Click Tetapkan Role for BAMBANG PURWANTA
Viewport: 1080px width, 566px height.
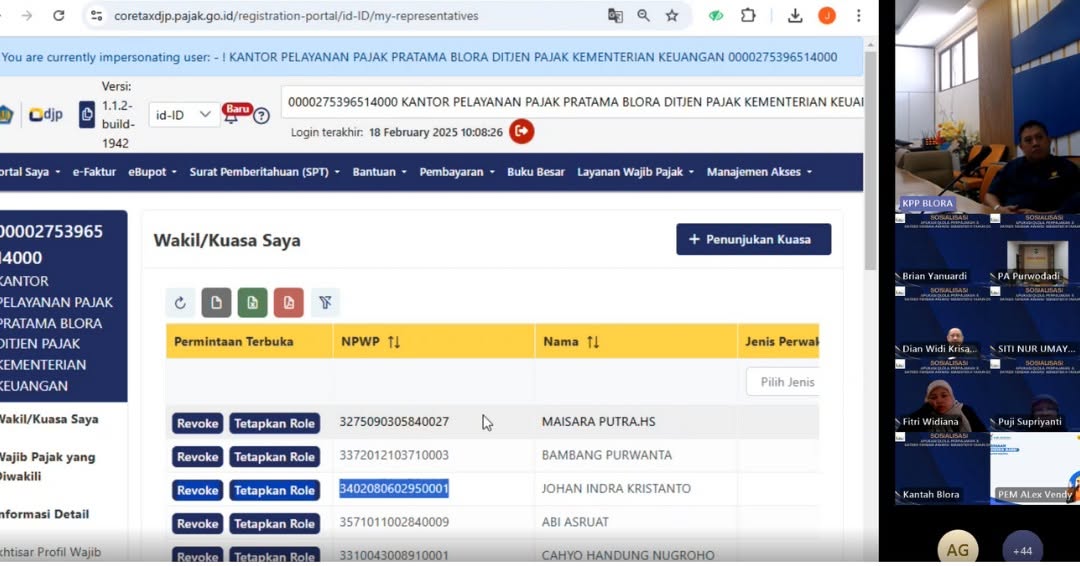(274, 457)
